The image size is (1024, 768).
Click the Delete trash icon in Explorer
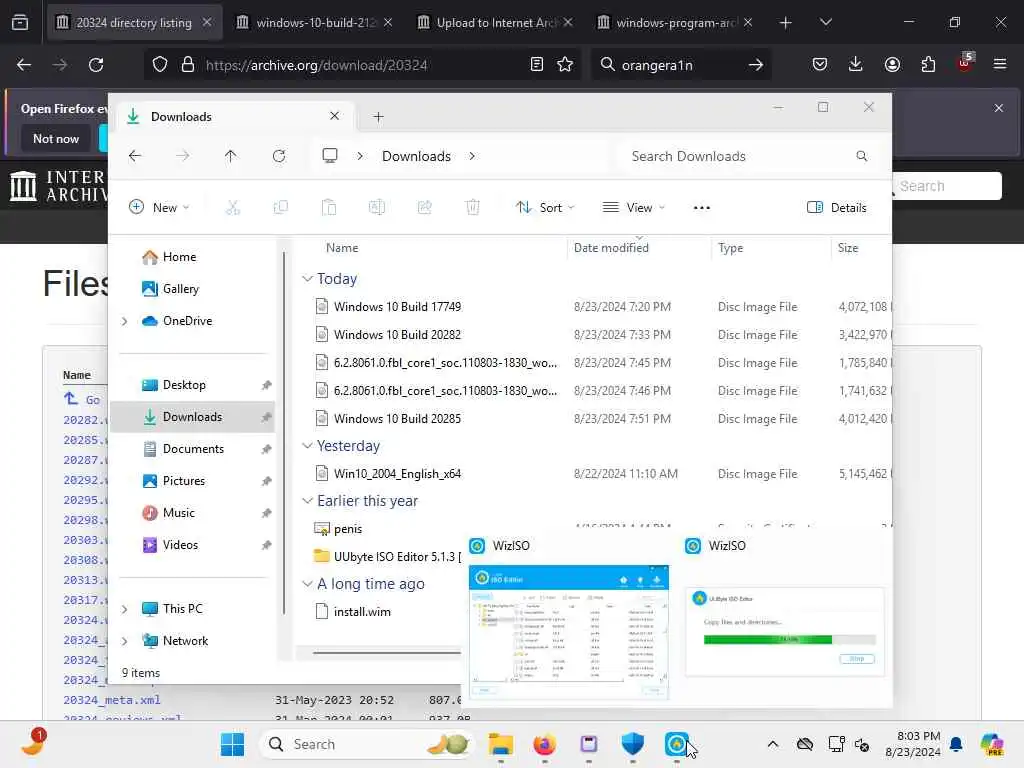[x=473, y=208]
